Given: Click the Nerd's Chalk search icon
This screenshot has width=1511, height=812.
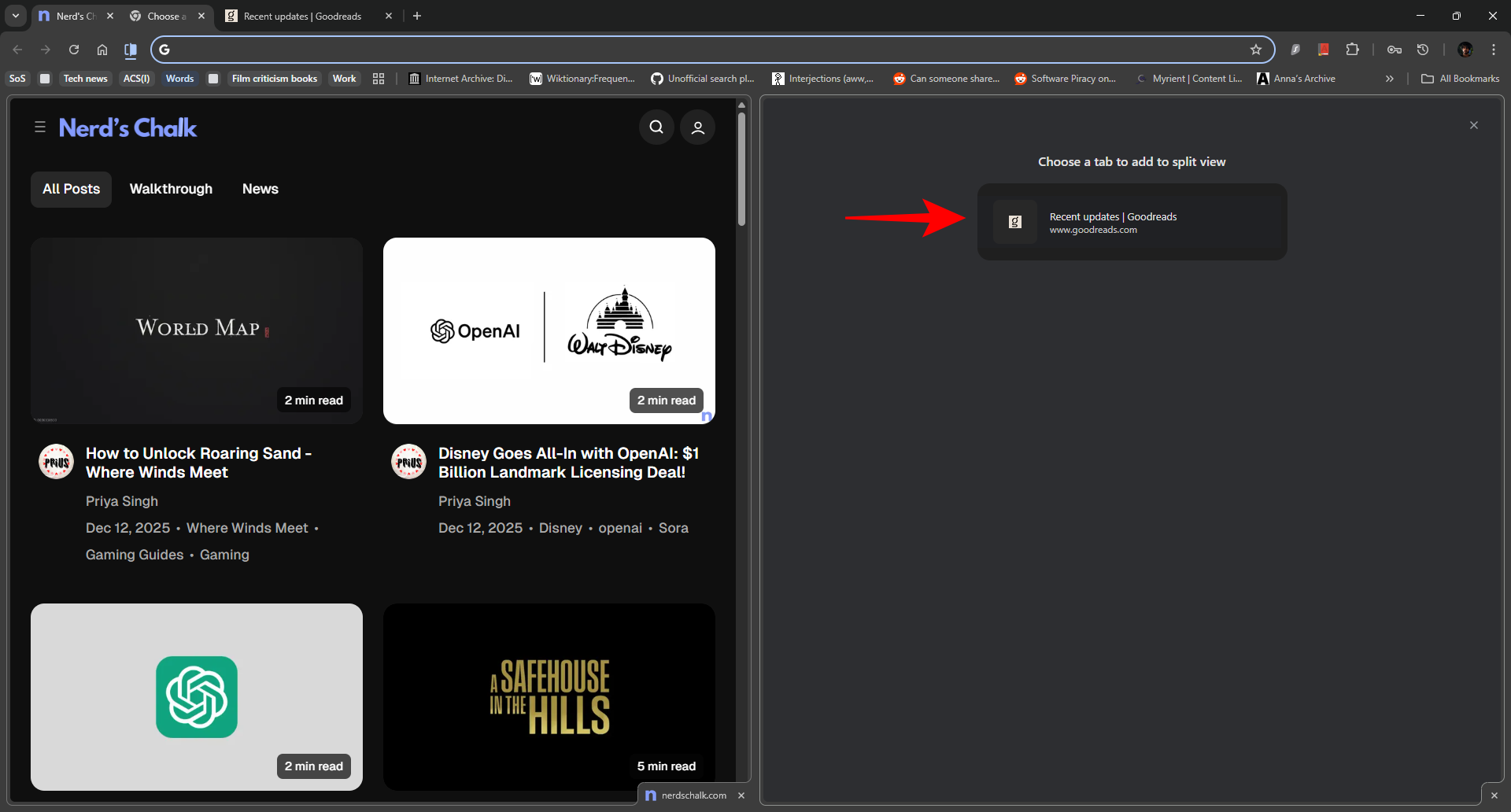Looking at the screenshot, I should [656, 127].
